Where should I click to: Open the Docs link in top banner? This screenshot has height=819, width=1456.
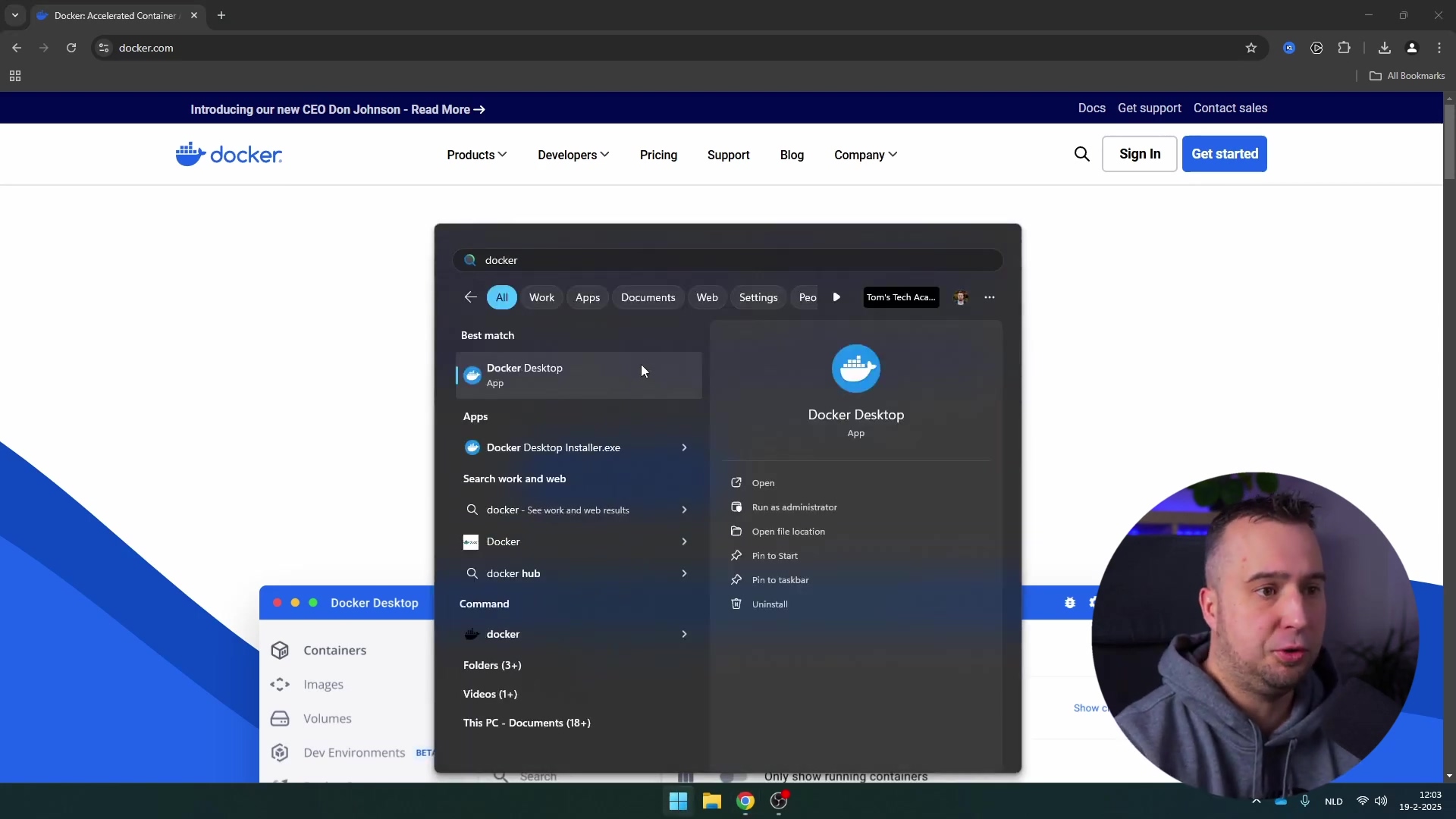(x=1091, y=108)
